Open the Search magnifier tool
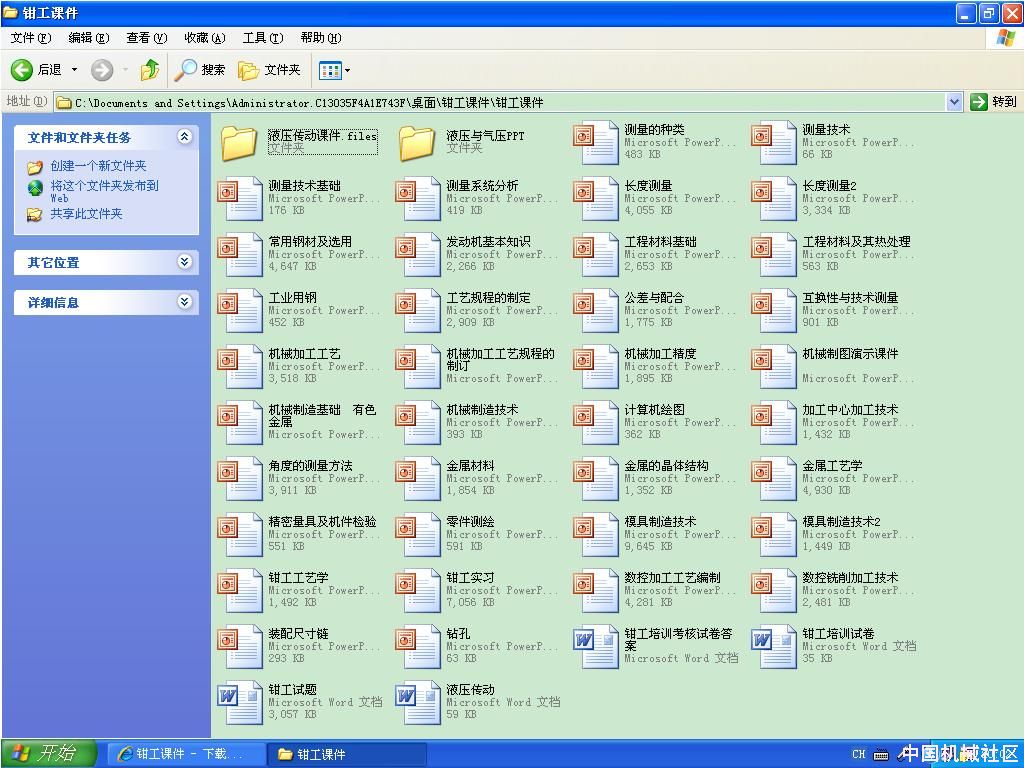The image size is (1024, 768). 187,70
